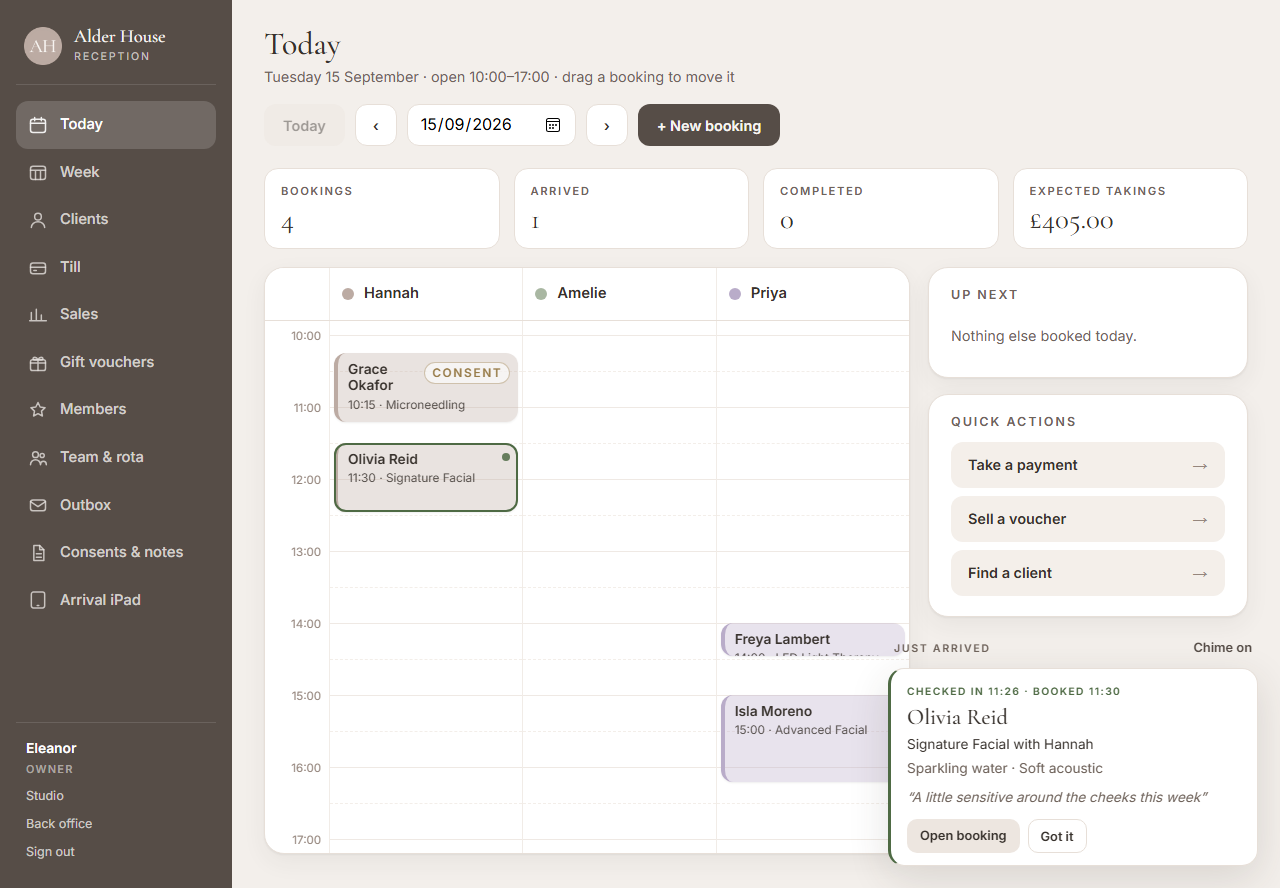The width and height of the screenshot is (1280, 888).
Task: Go to the next day
Action: click(607, 125)
